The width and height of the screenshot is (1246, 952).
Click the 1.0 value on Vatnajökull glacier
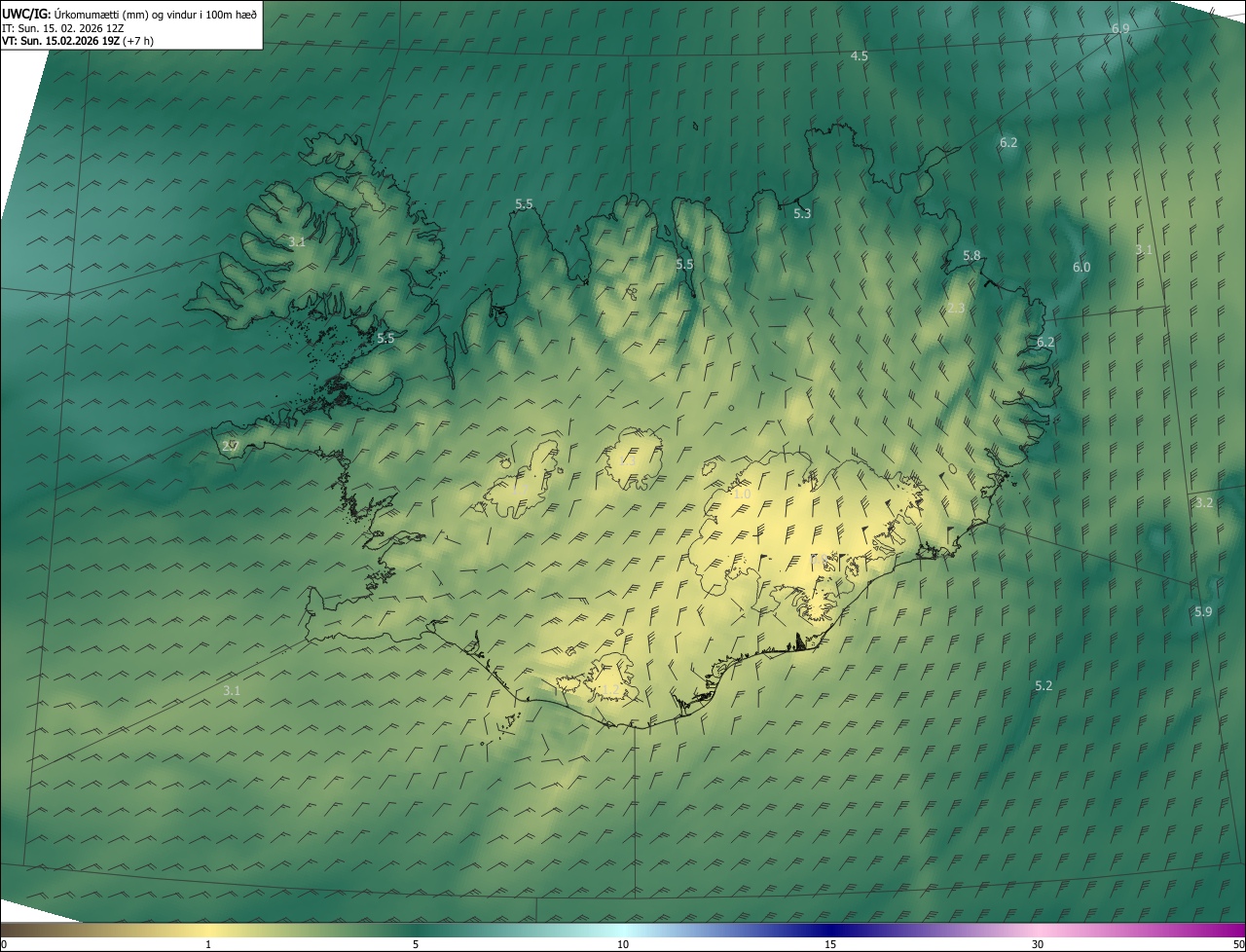(x=742, y=494)
